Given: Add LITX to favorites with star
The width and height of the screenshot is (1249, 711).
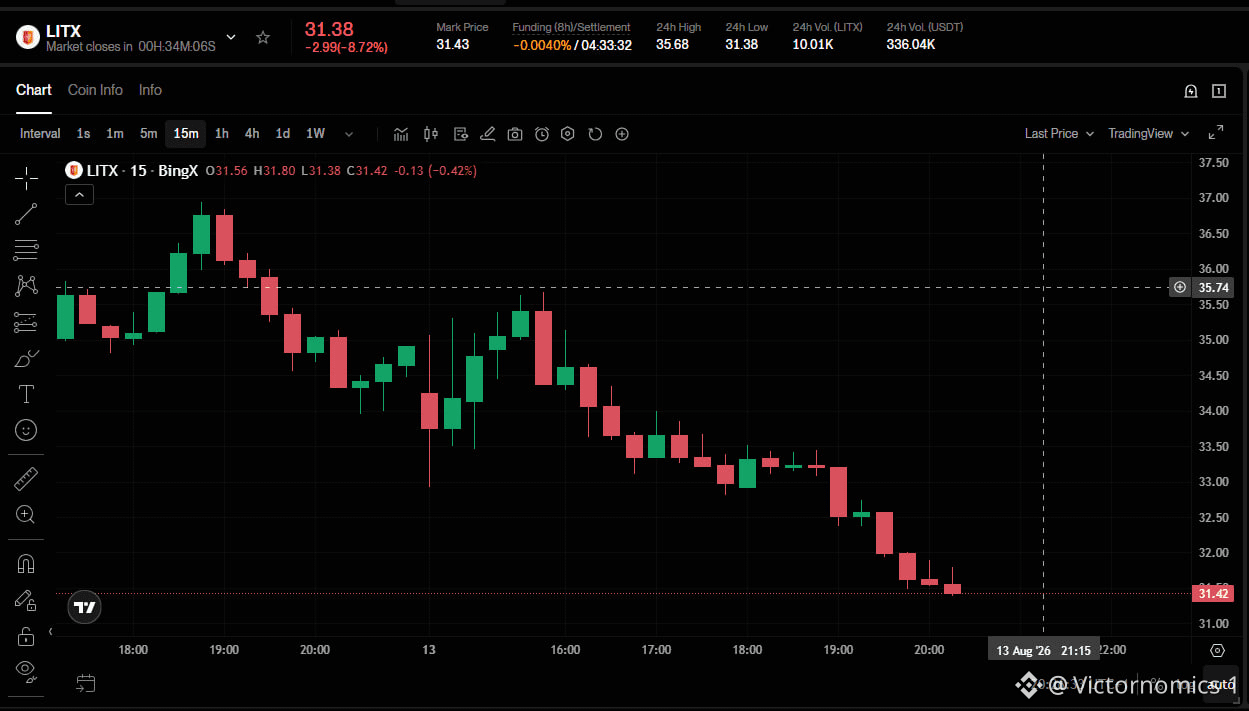Looking at the screenshot, I should point(263,38).
